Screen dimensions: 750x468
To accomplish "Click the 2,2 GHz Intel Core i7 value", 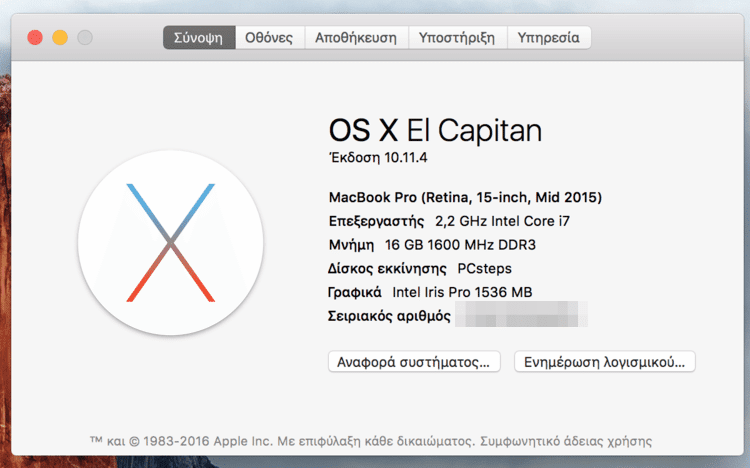I will (502, 221).
